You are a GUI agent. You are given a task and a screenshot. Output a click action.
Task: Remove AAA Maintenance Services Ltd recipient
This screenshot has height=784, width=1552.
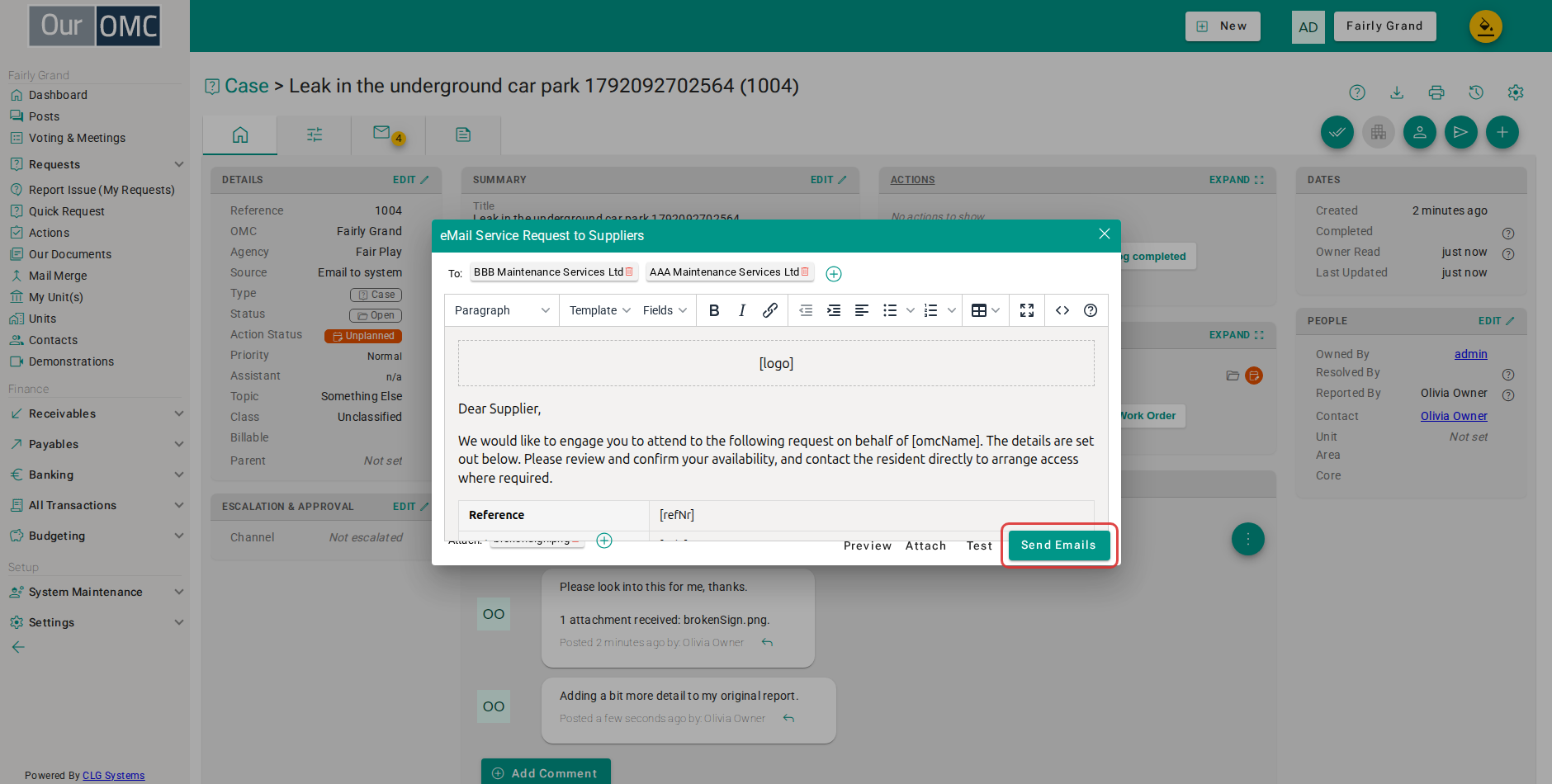(x=805, y=272)
